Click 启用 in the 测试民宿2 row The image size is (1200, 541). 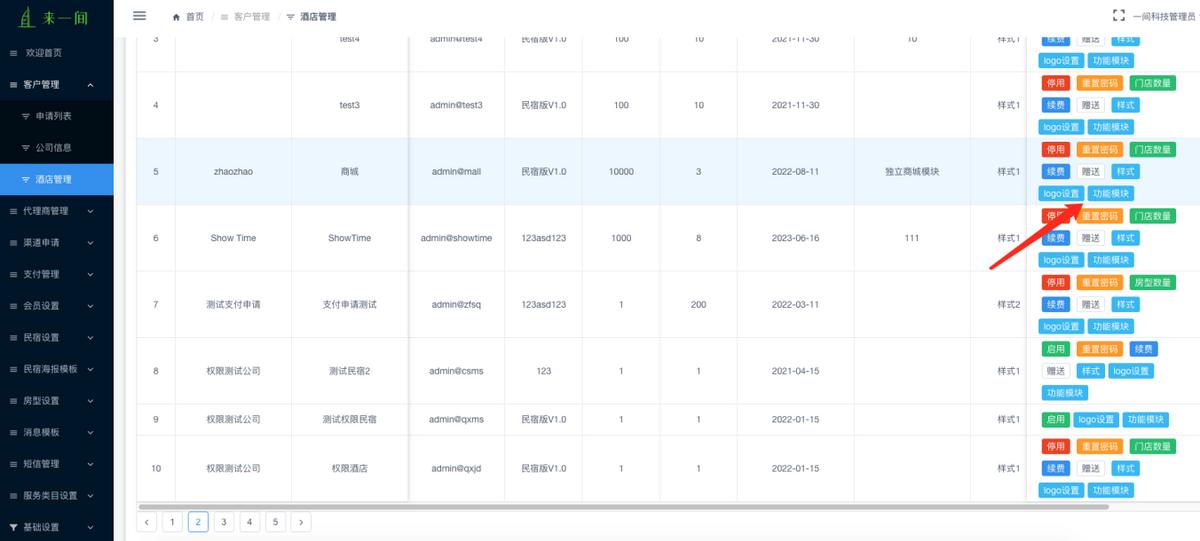click(1055, 349)
